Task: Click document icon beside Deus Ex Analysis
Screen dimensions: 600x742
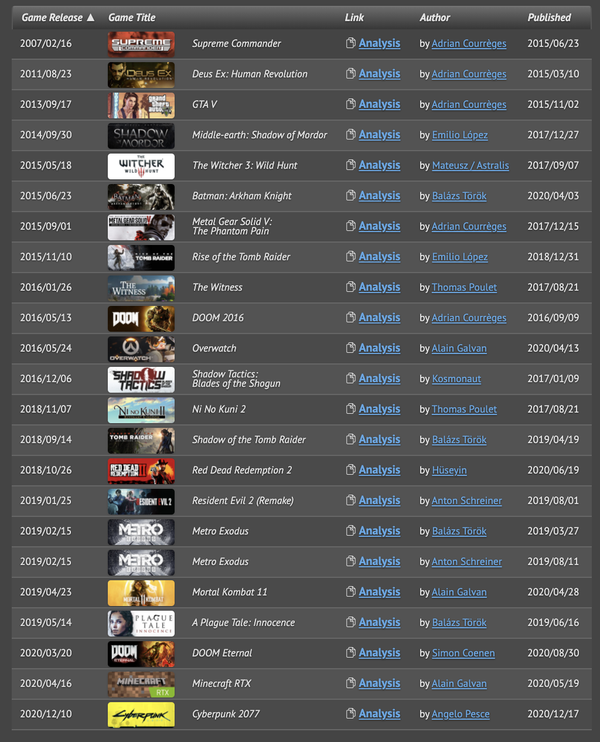Action: 351,73
